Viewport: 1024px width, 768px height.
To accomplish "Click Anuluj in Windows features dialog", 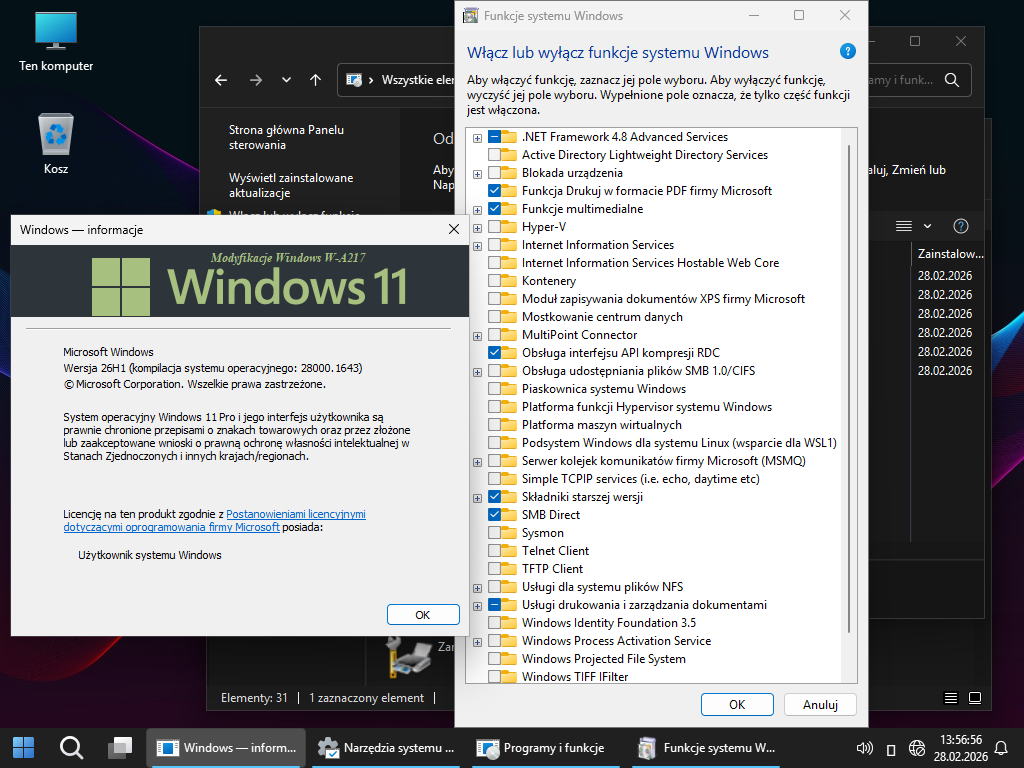I will 819,704.
